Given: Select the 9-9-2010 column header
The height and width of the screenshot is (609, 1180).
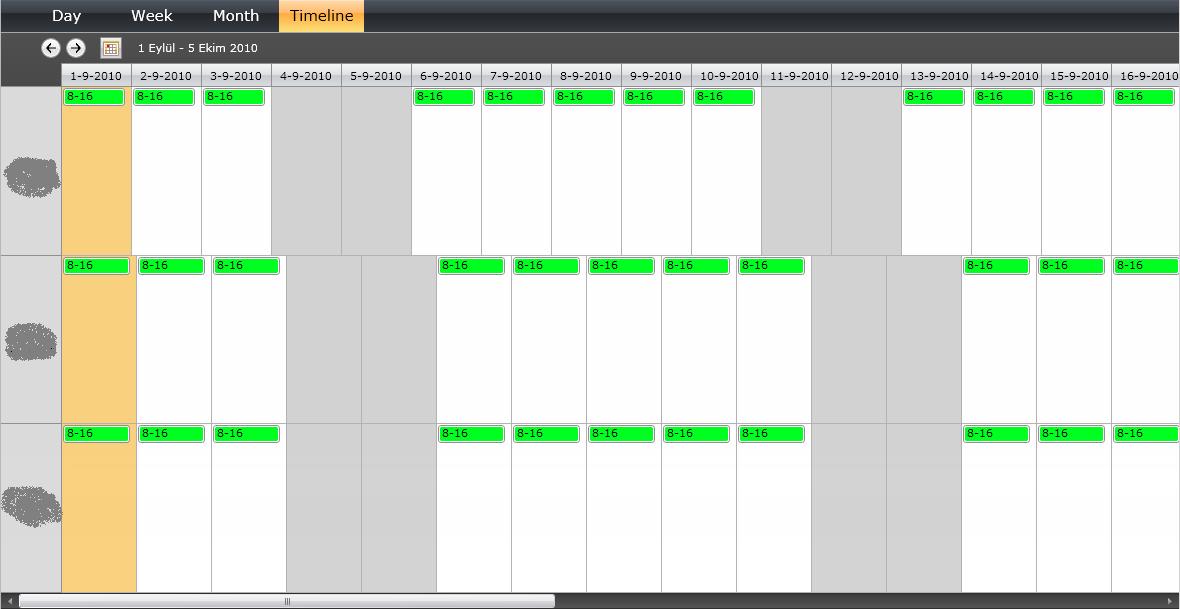Looking at the screenshot, I should coord(656,75).
